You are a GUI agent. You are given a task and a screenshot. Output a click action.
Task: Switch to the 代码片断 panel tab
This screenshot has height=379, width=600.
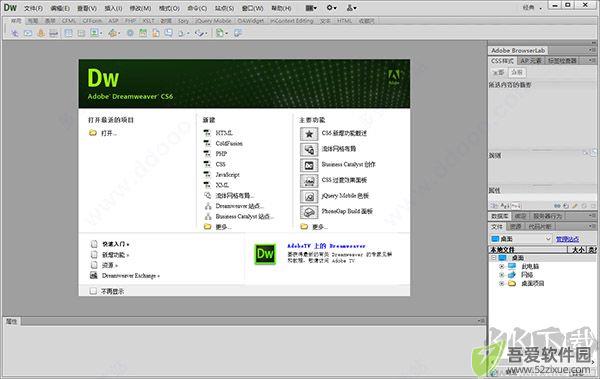[540, 227]
